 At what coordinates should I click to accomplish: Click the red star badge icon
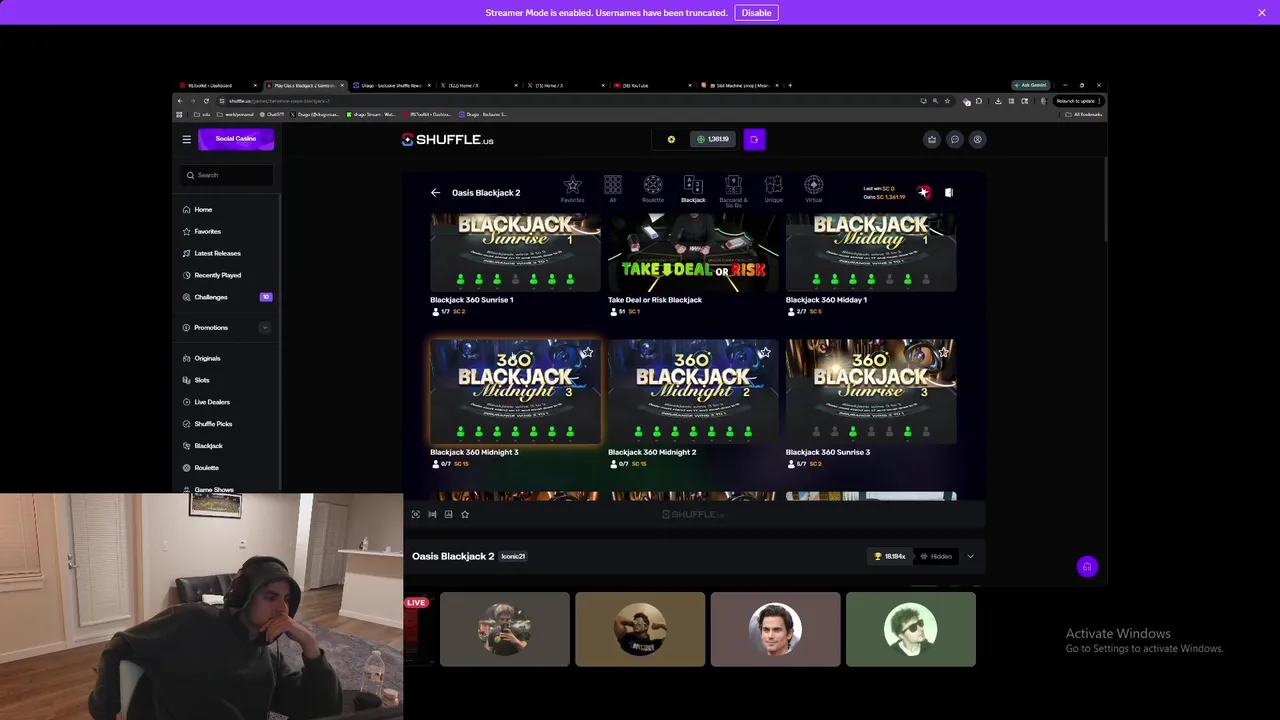924,192
